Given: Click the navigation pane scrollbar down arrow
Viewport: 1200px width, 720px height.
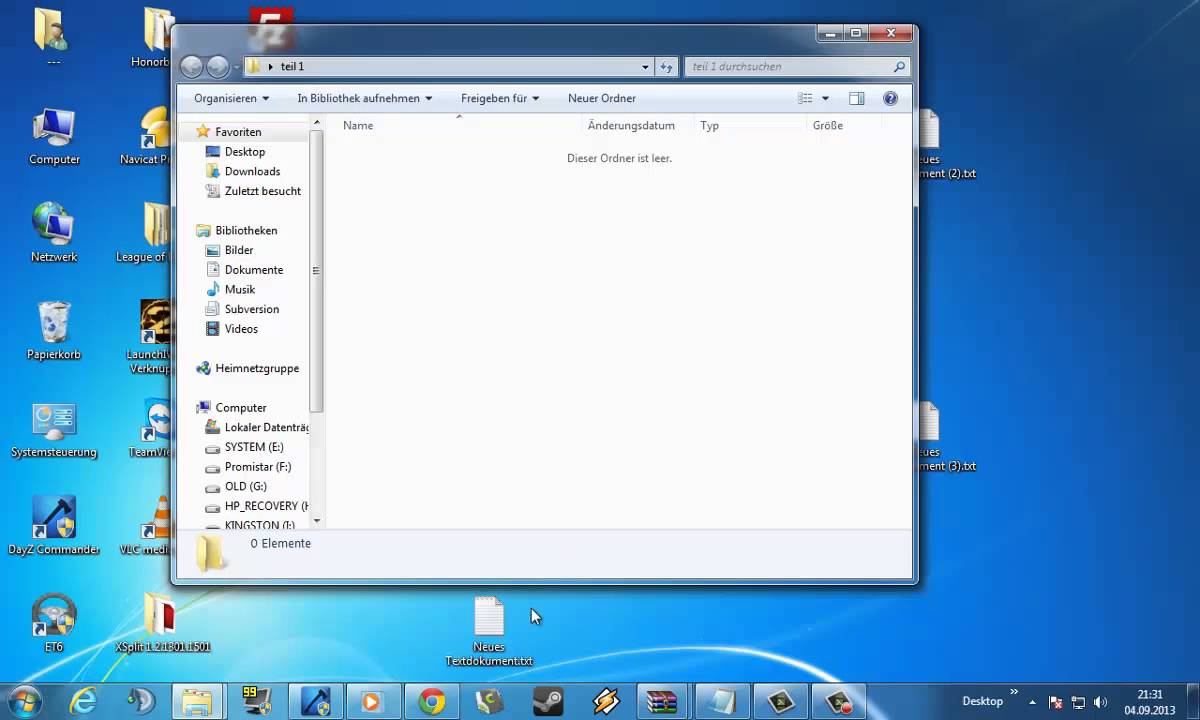Looking at the screenshot, I should click(x=317, y=521).
